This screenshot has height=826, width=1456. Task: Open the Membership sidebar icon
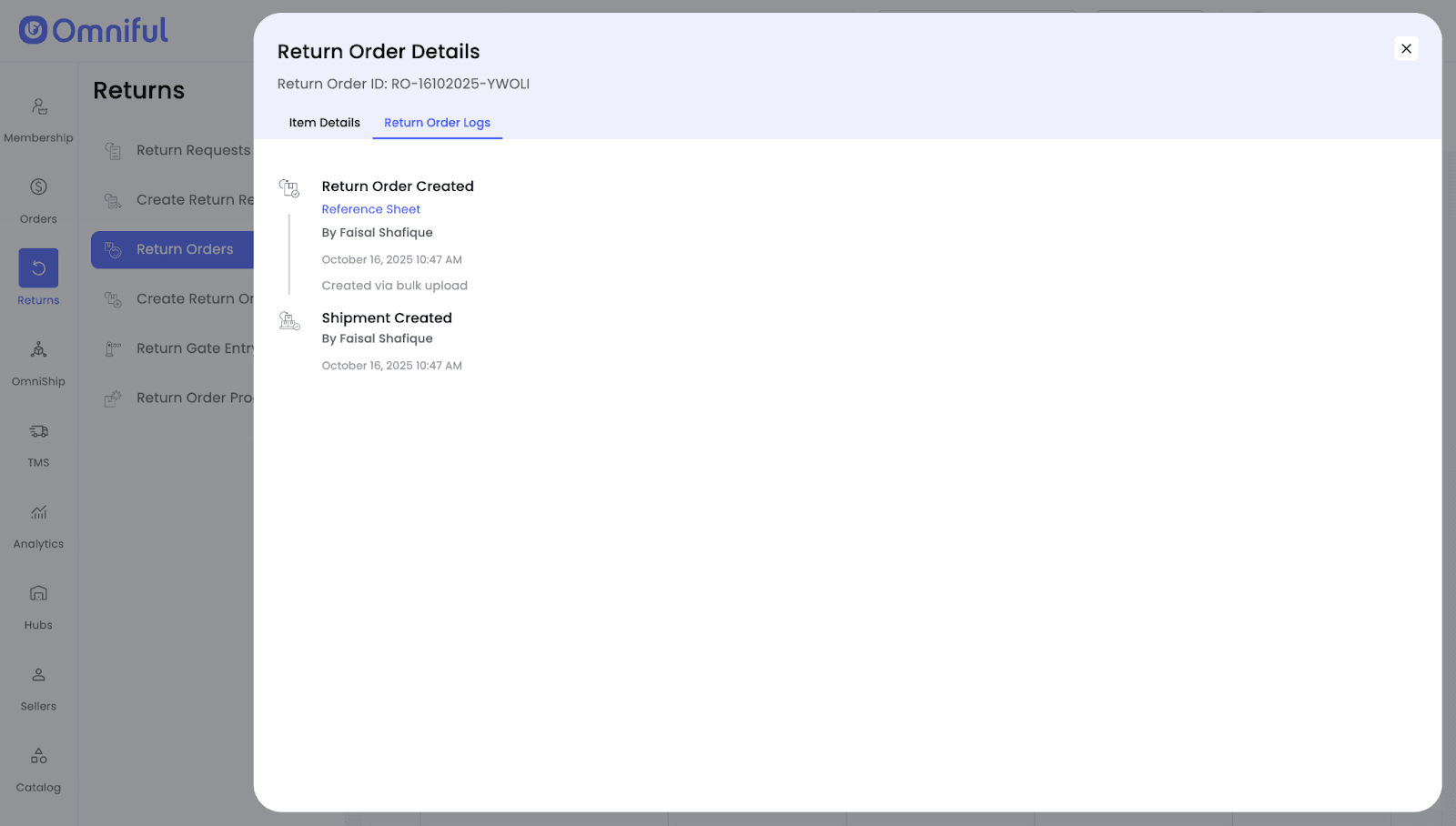point(38,106)
